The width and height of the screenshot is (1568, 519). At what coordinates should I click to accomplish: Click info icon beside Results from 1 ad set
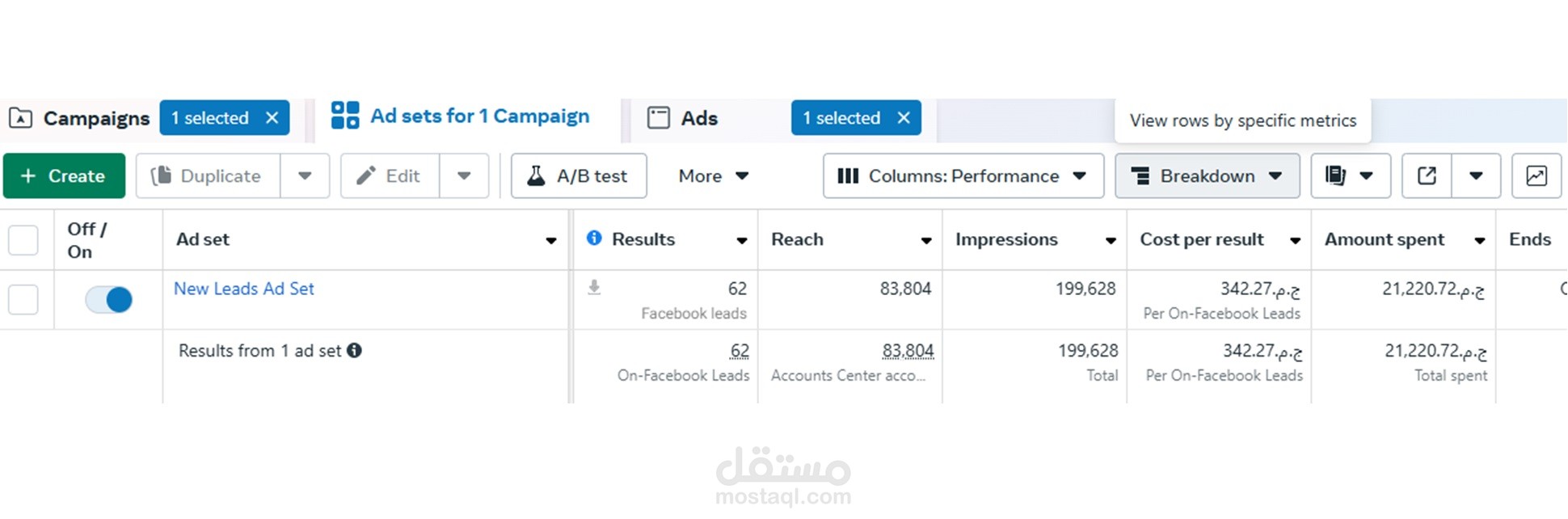[x=354, y=350]
